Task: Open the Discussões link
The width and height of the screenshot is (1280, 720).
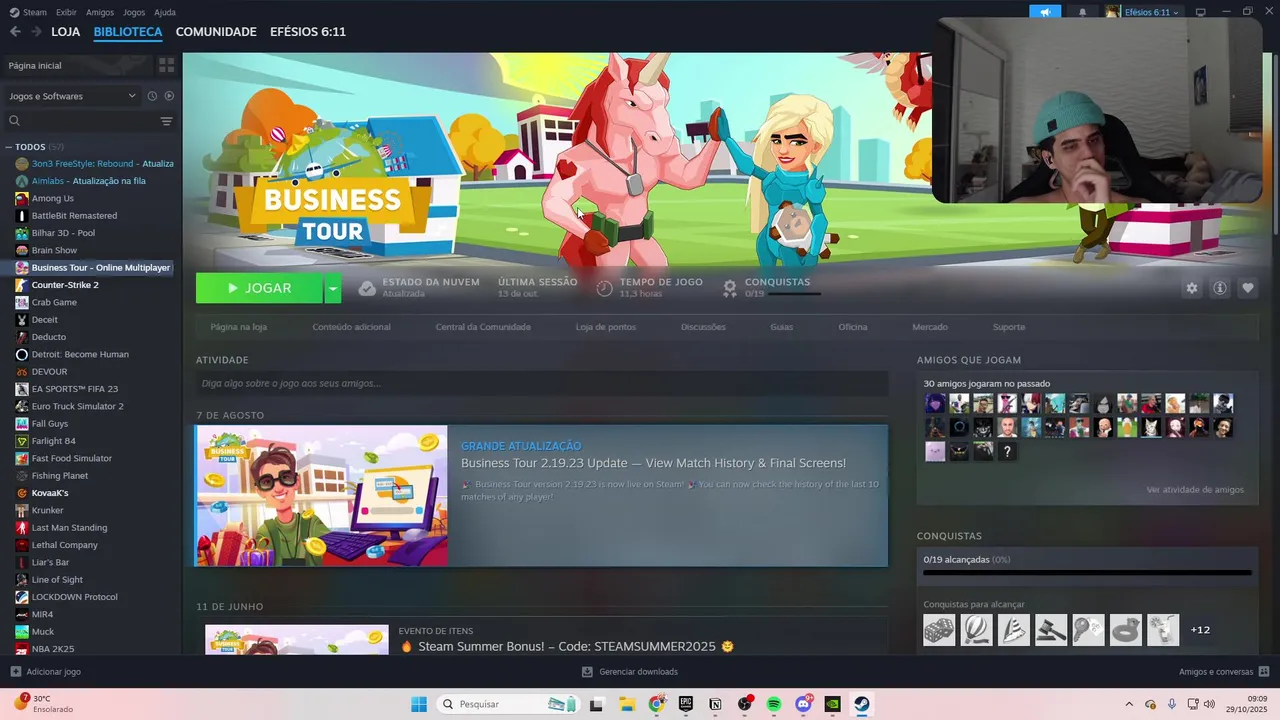Action: pyautogui.click(x=703, y=327)
